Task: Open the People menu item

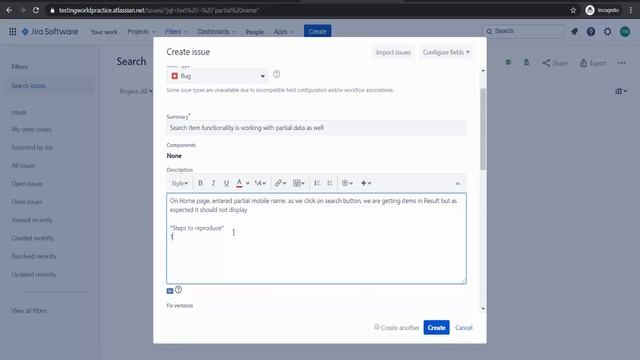Action: pos(254,31)
